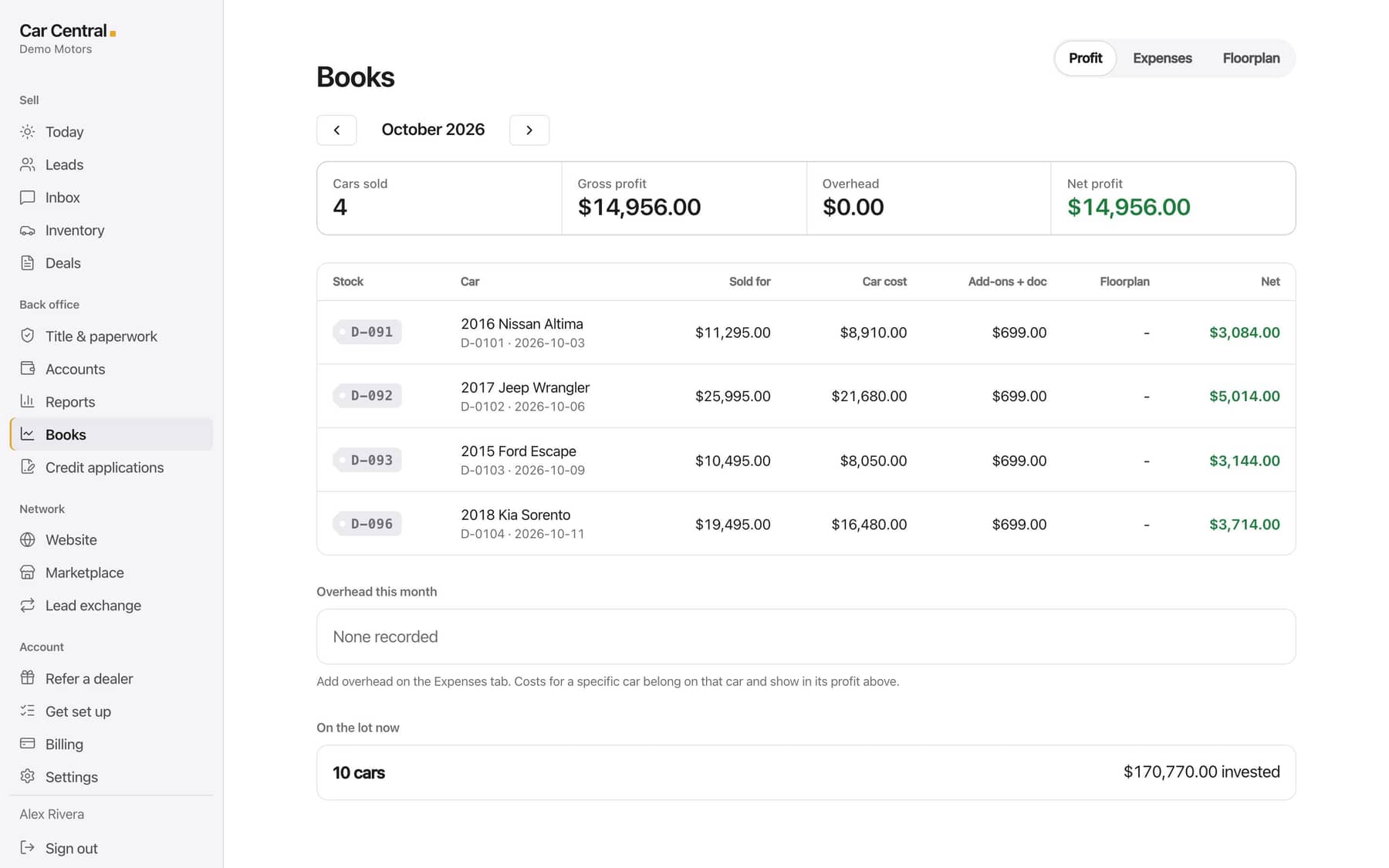This screenshot has height=868, width=1389.
Task: Go to next month with right chevron
Action: (x=529, y=130)
